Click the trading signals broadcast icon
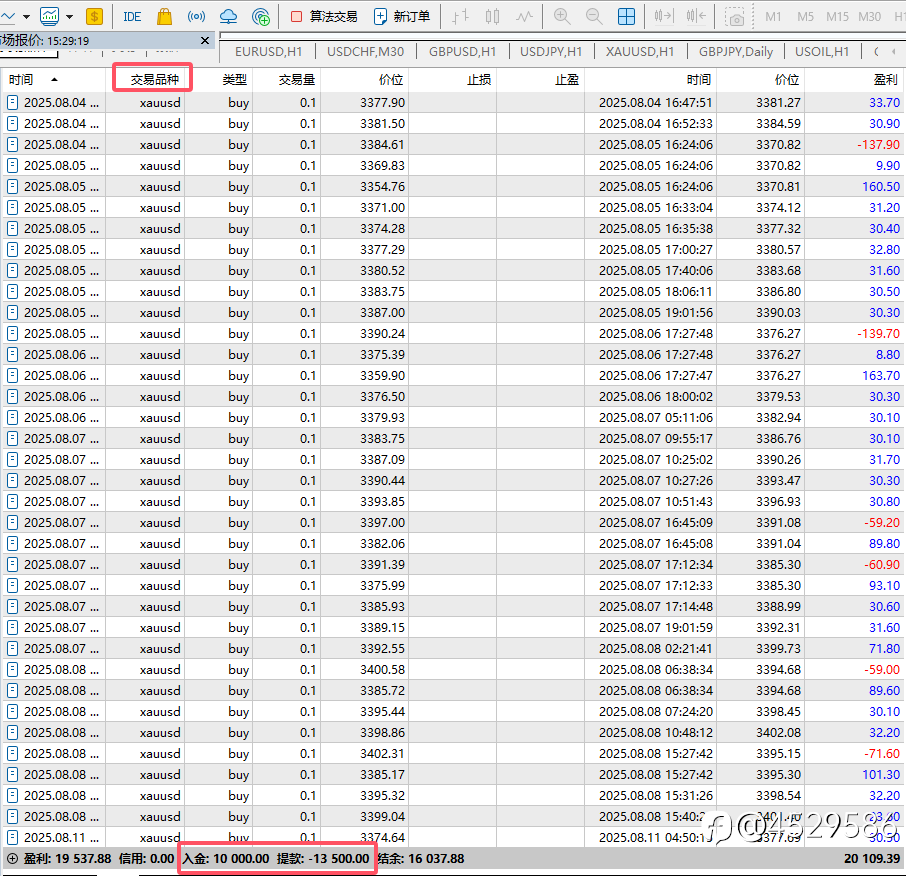This screenshot has height=876, width=906. [197, 16]
